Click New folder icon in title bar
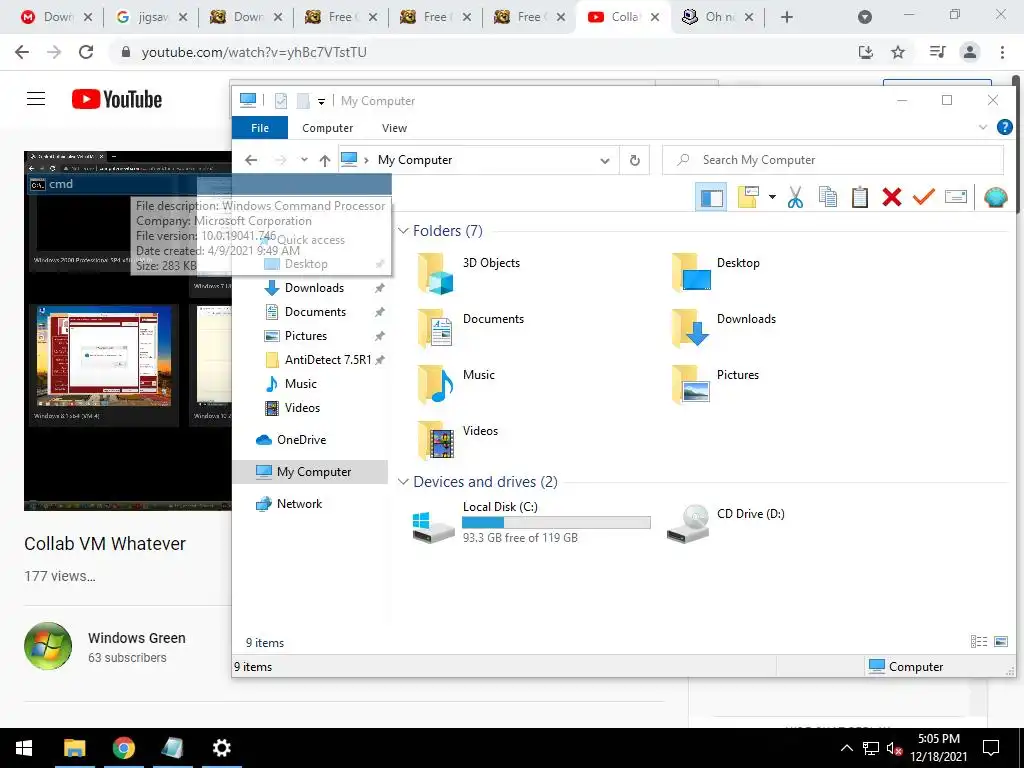The image size is (1024, 768). (302, 101)
